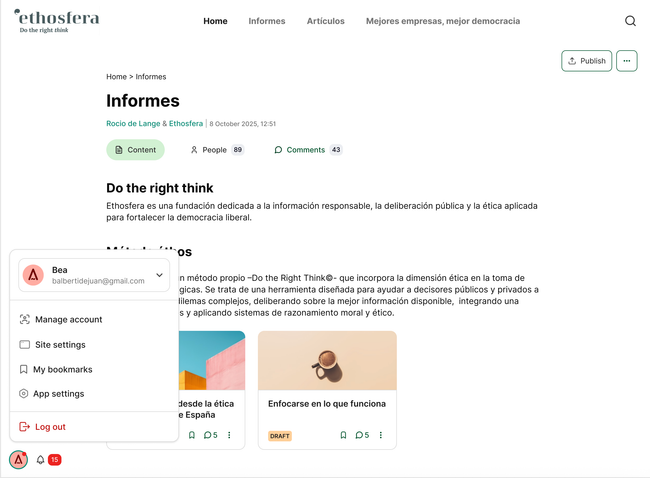Go to App settings in the user menu
Image resolution: width=650 pixels, height=478 pixels.
59,394
